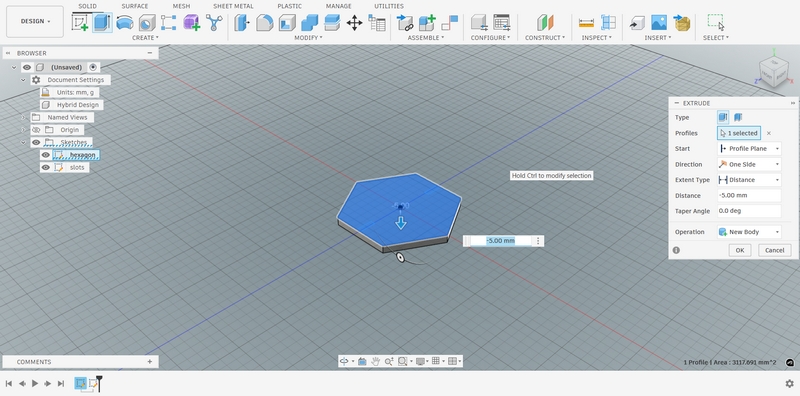The height and width of the screenshot is (396, 800).
Task: Open the Change Parameters table icon
Action: click(377, 22)
